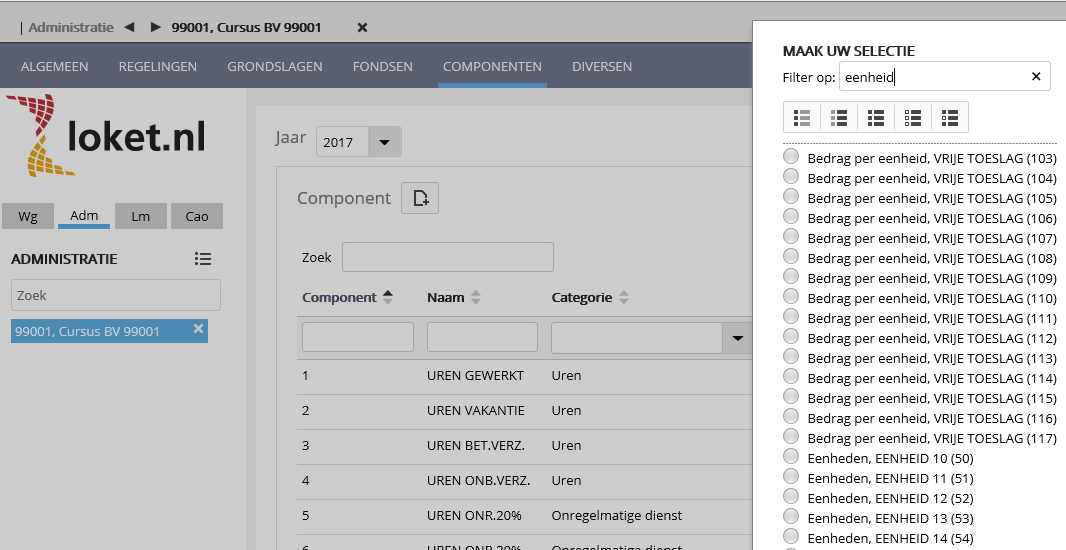Click the third list view icon in the selection panel
Screen dimensions: 1066x550
tap(876, 117)
